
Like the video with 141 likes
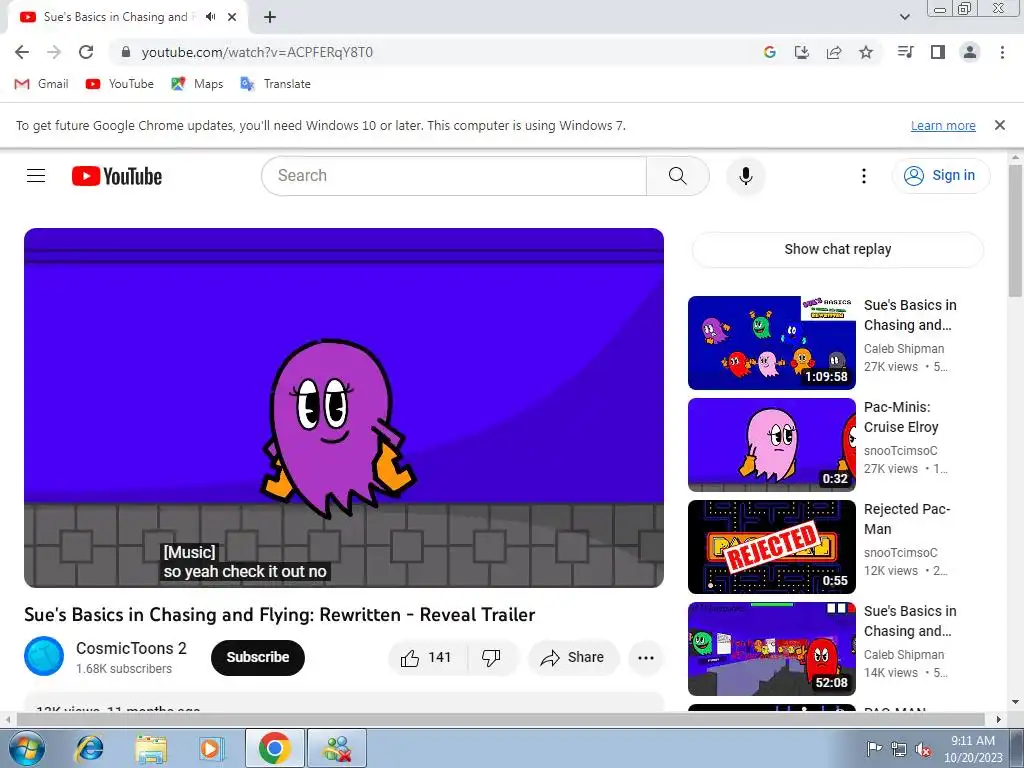(428, 658)
